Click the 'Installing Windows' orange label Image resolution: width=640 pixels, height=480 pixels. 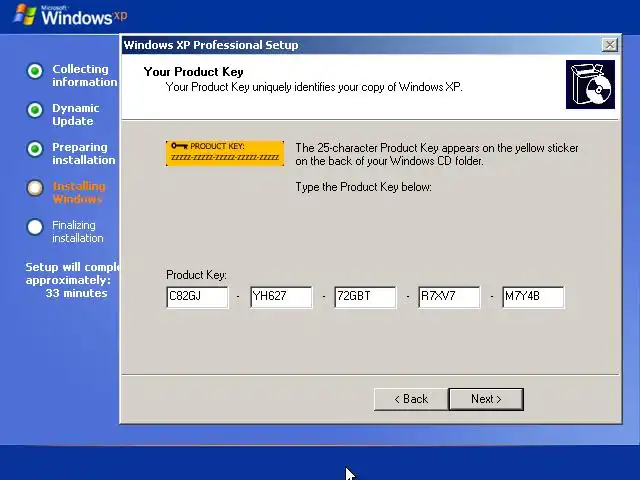[78, 192]
